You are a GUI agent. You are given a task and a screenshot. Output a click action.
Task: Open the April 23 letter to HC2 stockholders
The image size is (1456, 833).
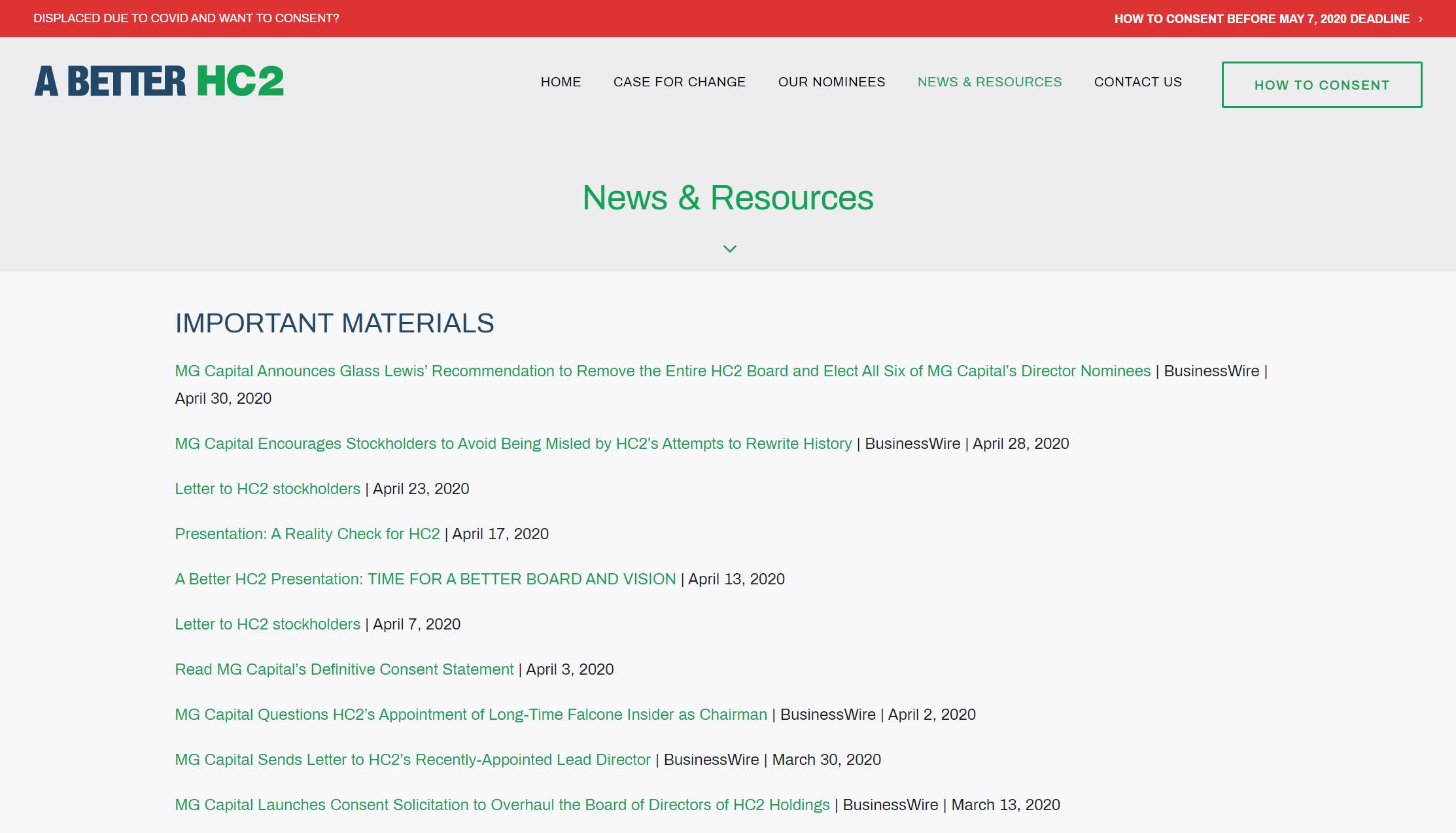[268, 489]
